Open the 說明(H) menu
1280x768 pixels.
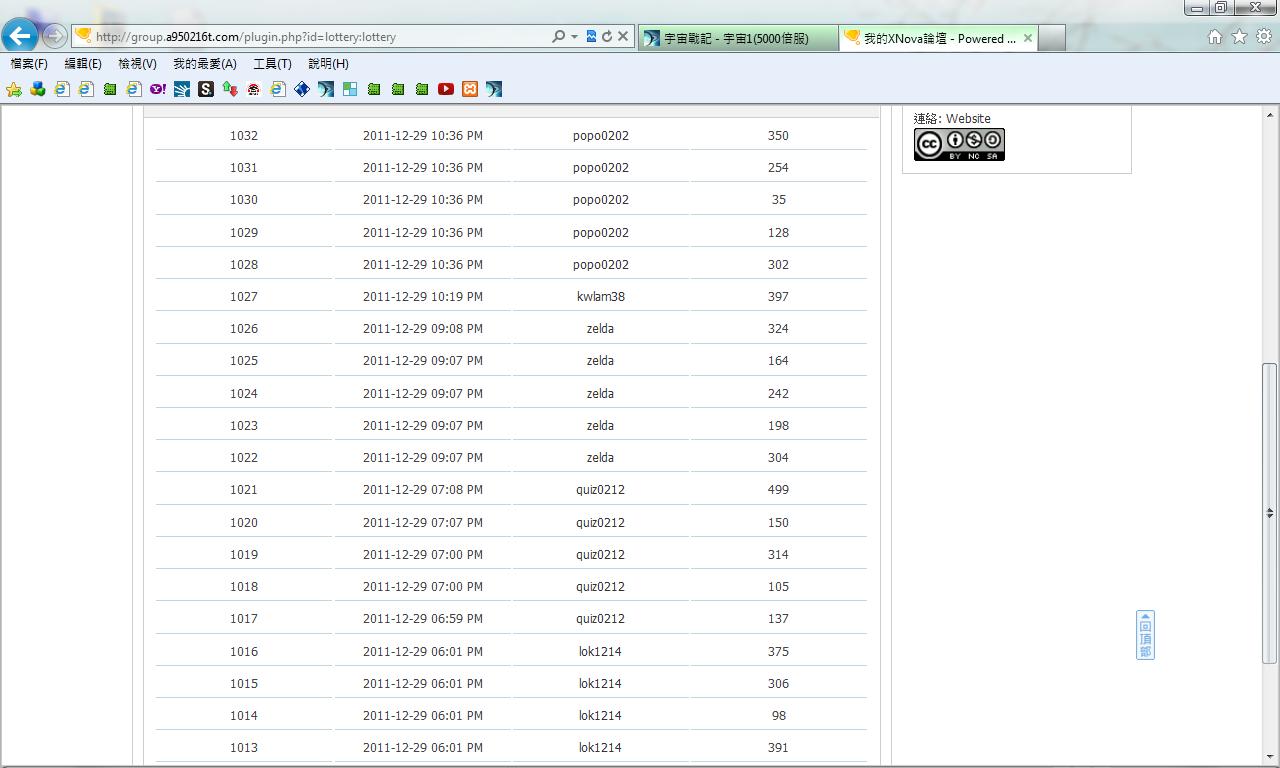pyautogui.click(x=328, y=63)
